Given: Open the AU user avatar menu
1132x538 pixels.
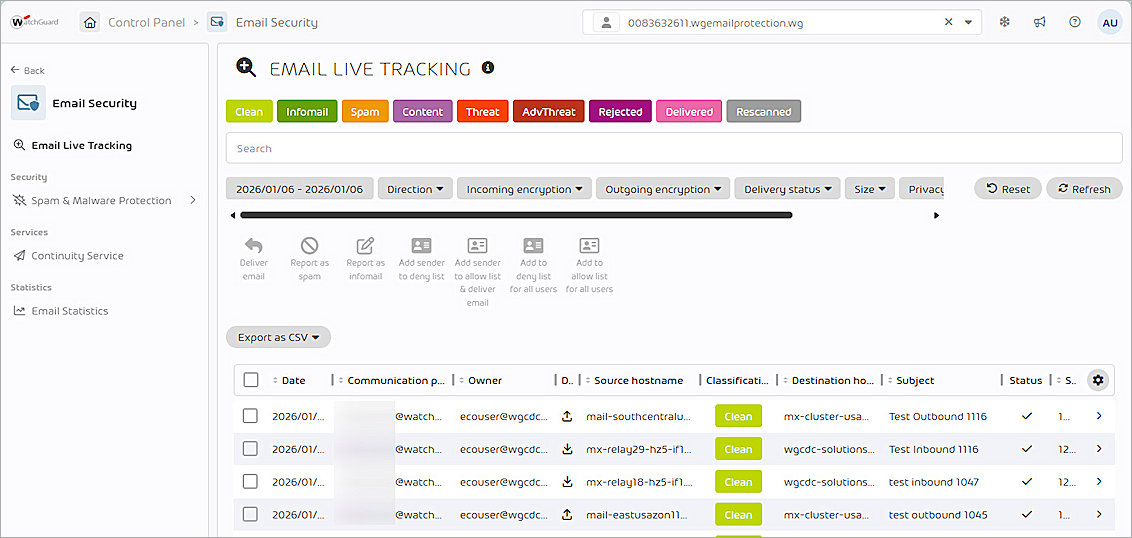Looking at the screenshot, I should tap(1110, 22).
